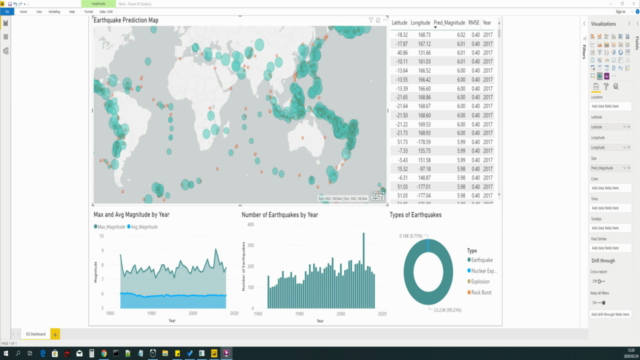Click the Sign in link
The width and height of the screenshot is (640, 360).
(x=620, y=12)
